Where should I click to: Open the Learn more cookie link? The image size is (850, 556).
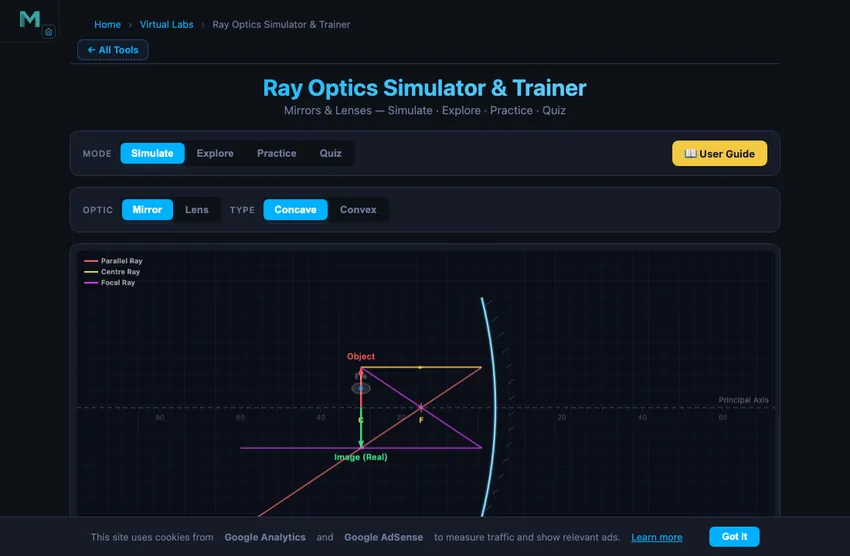(656, 537)
